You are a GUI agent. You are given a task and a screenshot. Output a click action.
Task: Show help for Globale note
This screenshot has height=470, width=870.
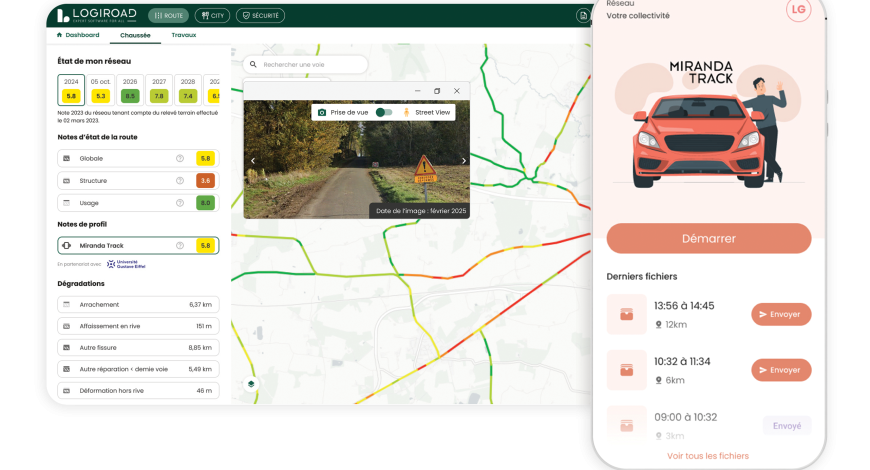(x=180, y=158)
